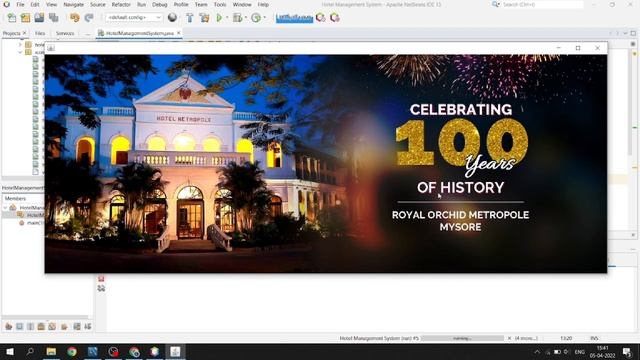Click the green Run Project icon
This screenshot has height=360, width=640.
tap(219, 18)
